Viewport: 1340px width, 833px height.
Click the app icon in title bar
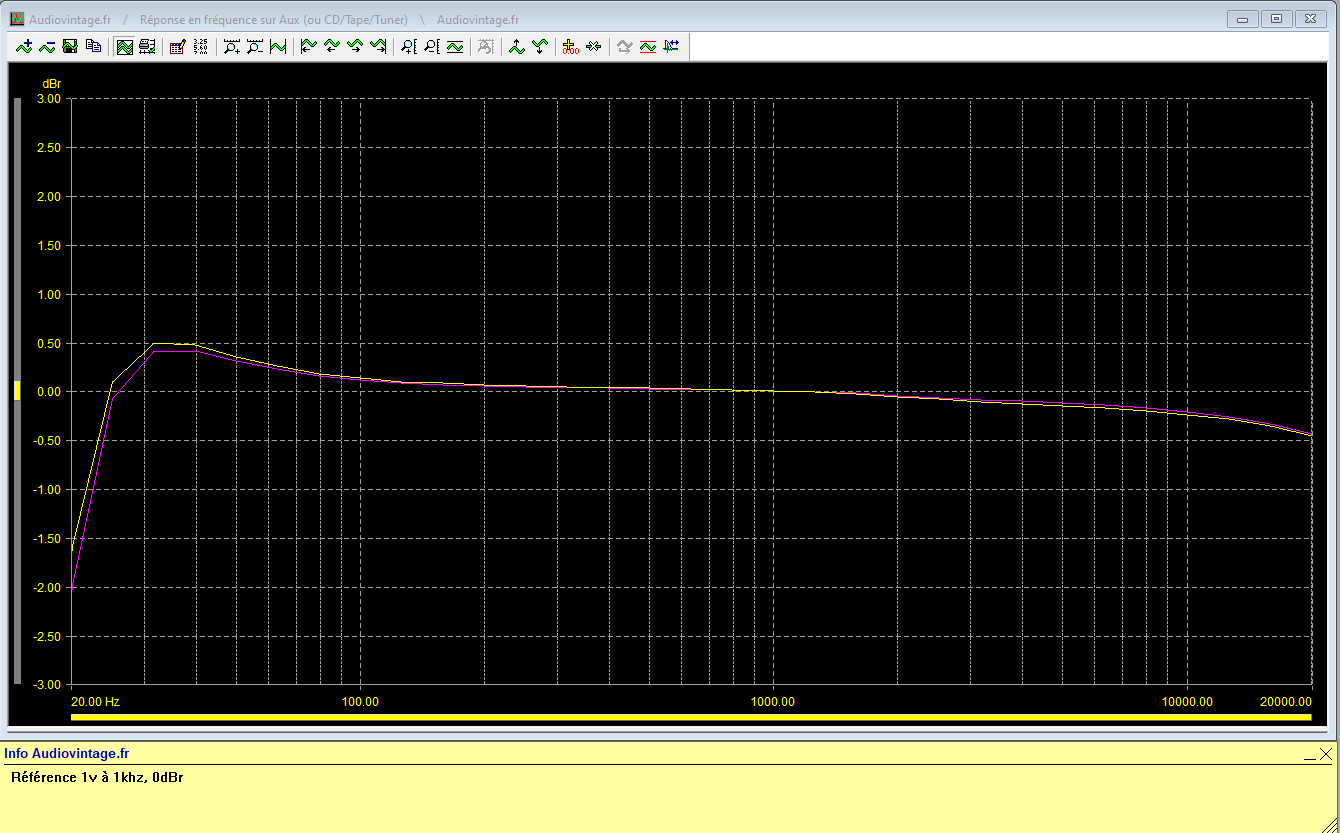(17, 19)
